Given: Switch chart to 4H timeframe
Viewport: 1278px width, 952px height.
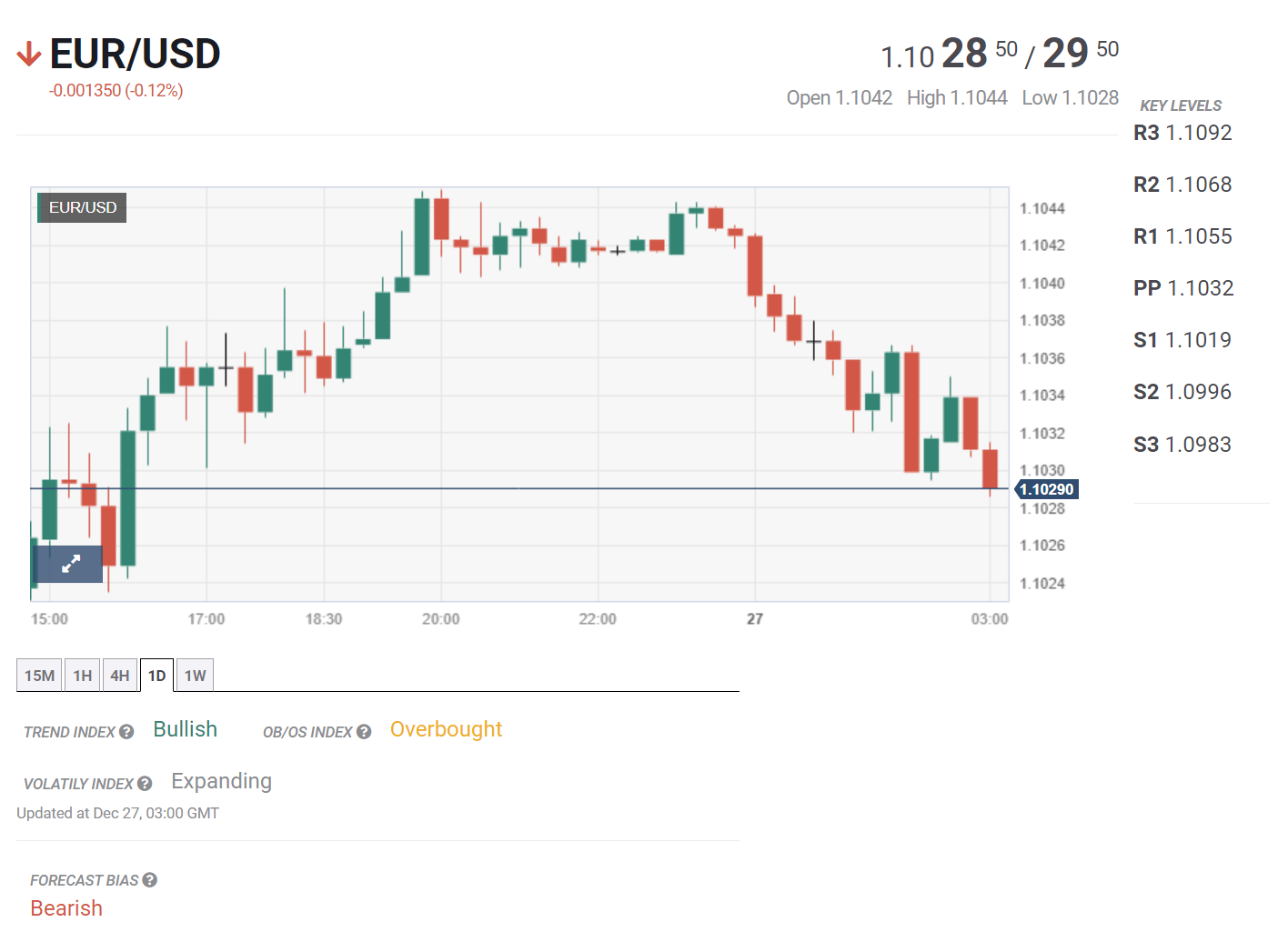Looking at the screenshot, I should click(x=120, y=676).
